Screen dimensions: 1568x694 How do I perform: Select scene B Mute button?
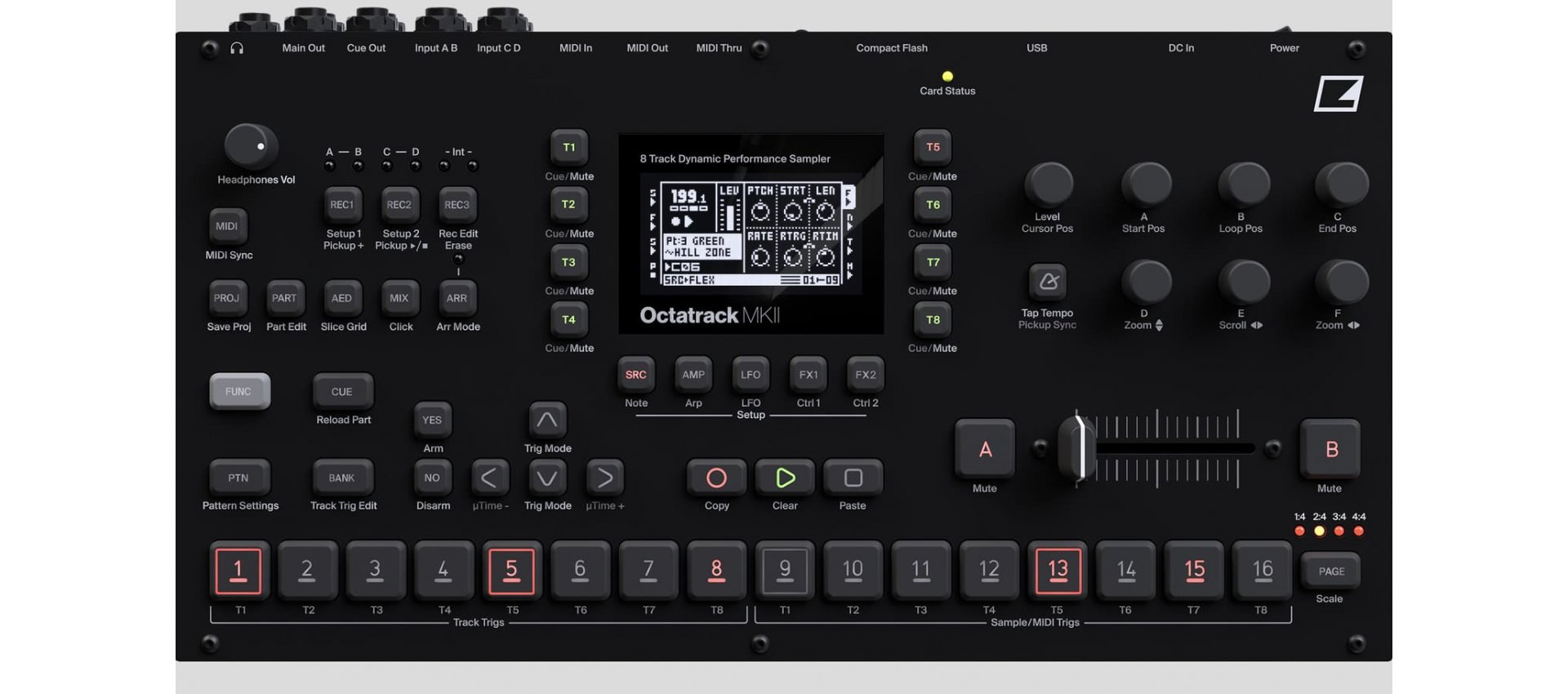(1331, 449)
